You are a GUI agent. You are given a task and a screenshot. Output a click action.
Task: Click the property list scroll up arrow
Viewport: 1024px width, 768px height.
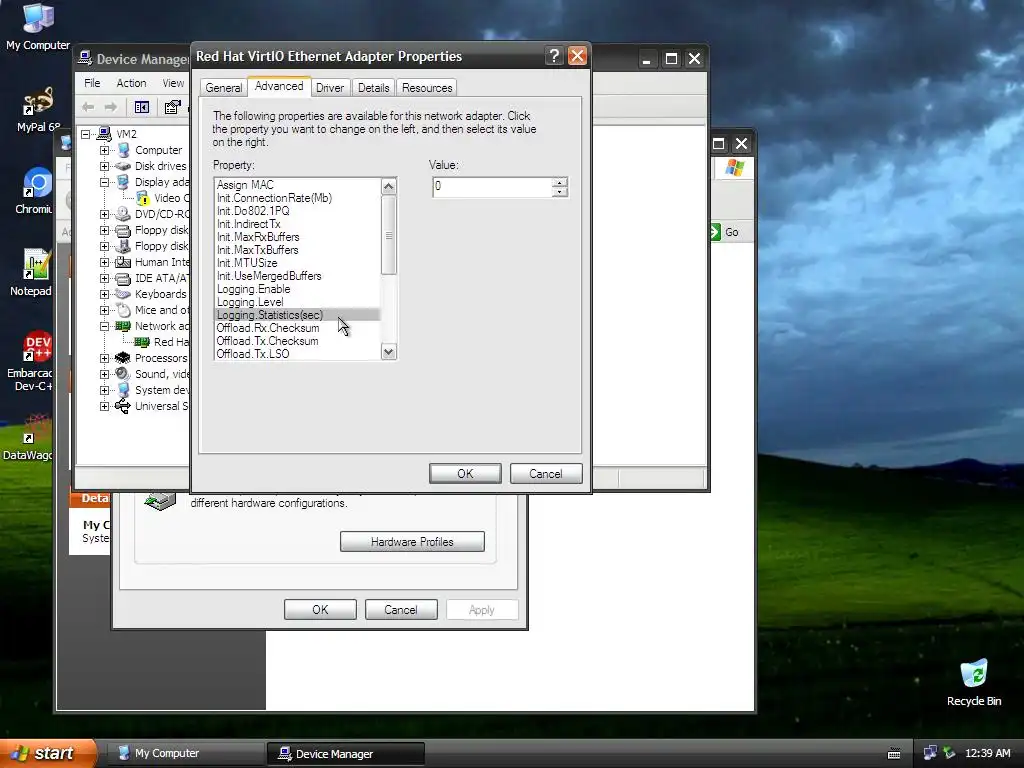389,186
